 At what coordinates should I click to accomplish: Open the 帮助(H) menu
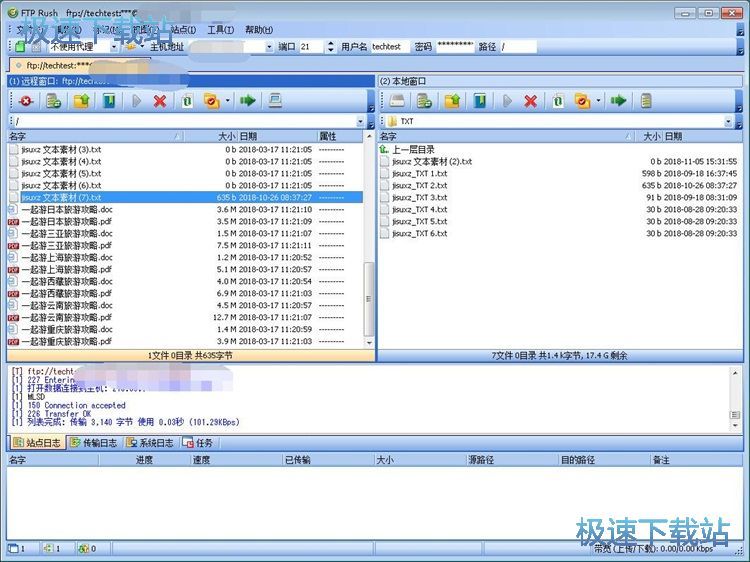[x=259, y=30]
